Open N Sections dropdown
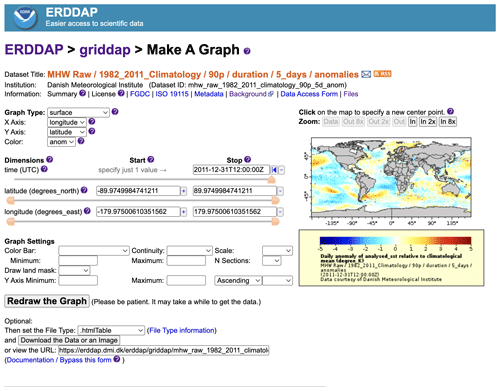The image size is (500, 391). [x=272, y=261]
